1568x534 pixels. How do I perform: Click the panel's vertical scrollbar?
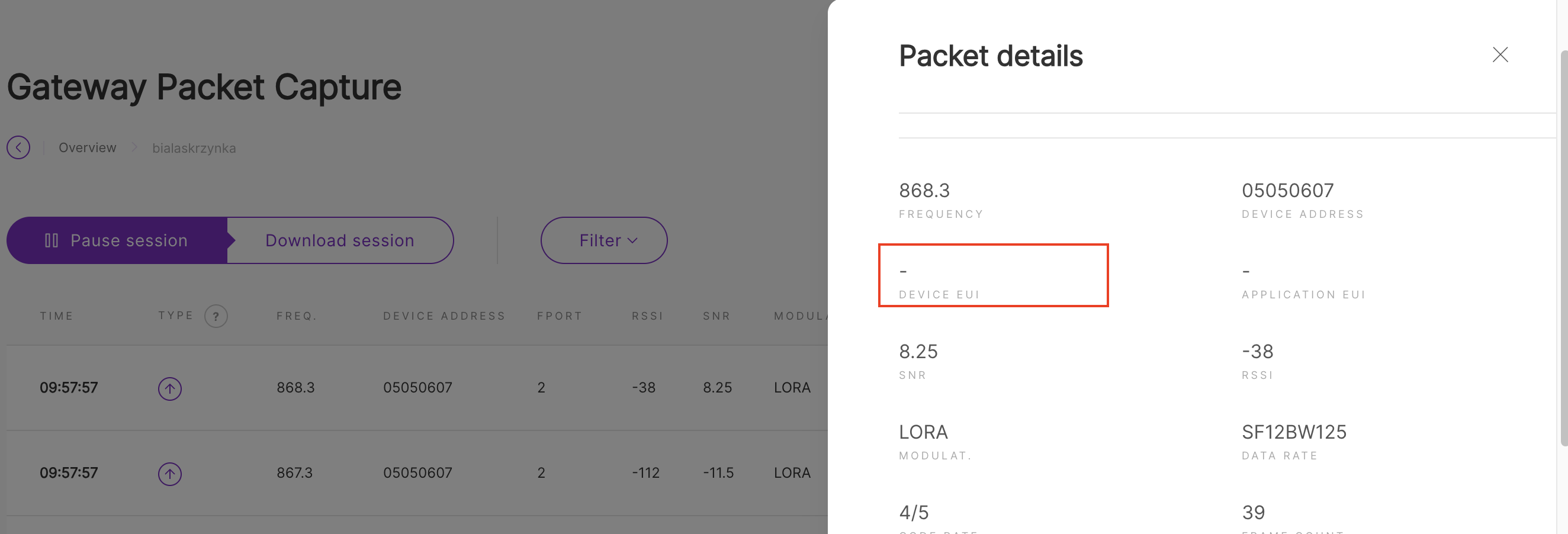(1563, 243)
